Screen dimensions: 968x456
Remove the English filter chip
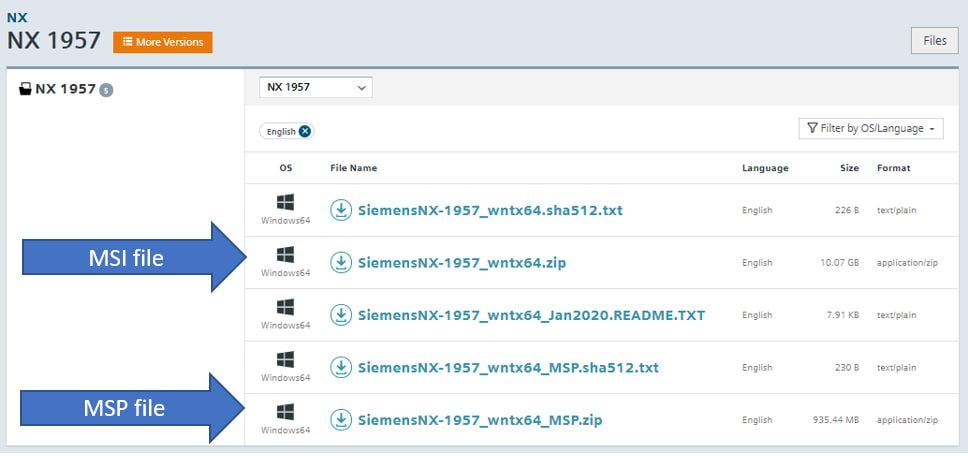click(x=305, y=131)
